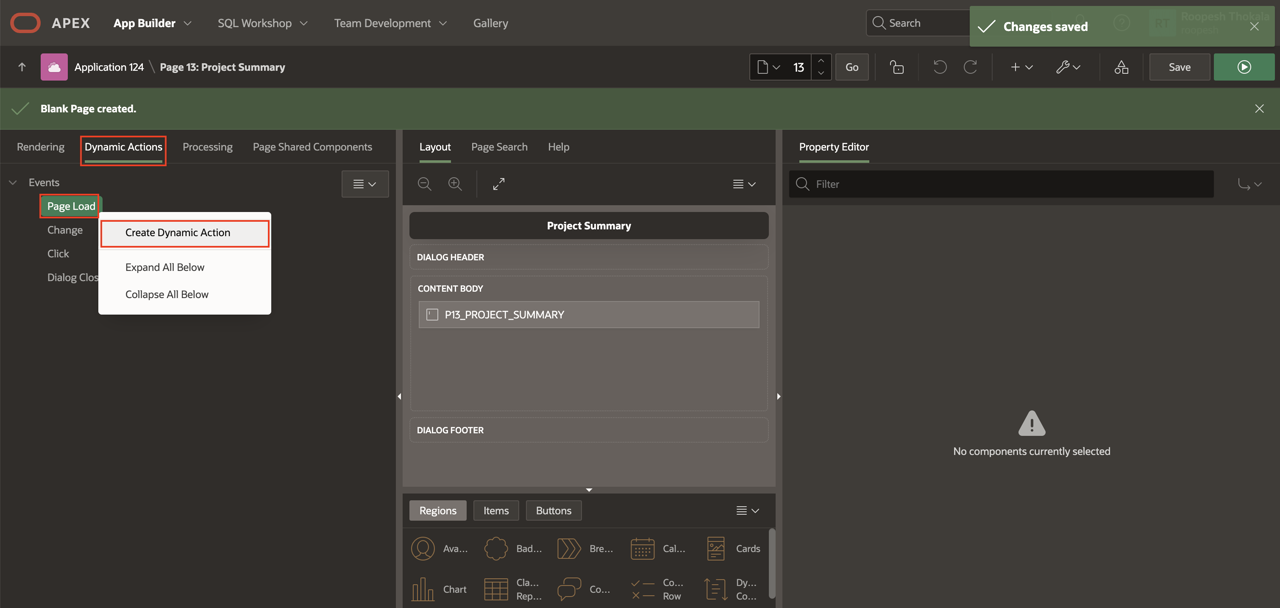
Task: Click the Undo arrow icon
Action: tap(939, 67)
